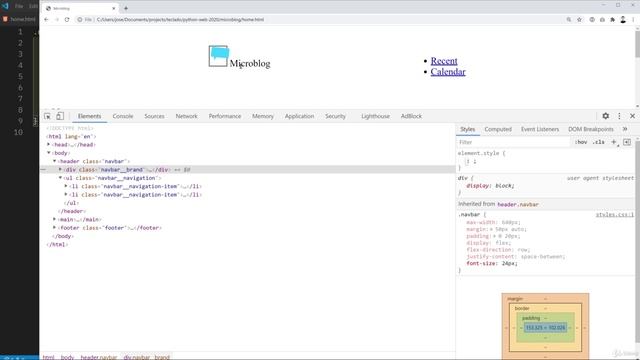The height and width of the screenshot is (360, 640).
Task: Open a new browser tab with plus
Action: click(126, 8)
